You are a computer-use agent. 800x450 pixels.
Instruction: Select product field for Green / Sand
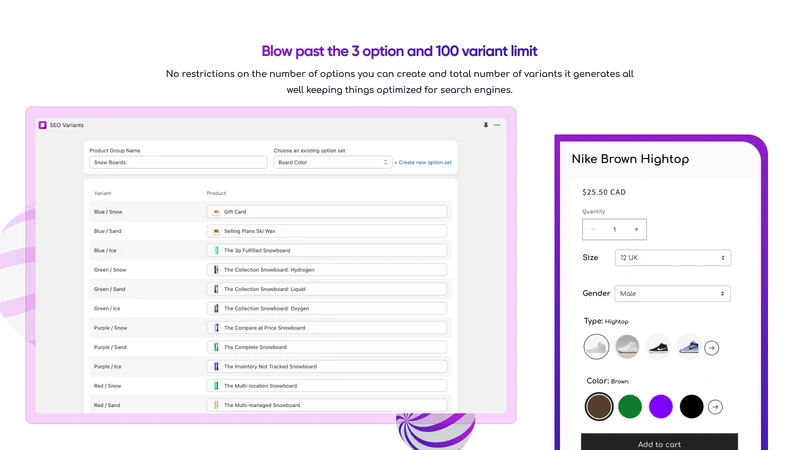coord(327,289)
